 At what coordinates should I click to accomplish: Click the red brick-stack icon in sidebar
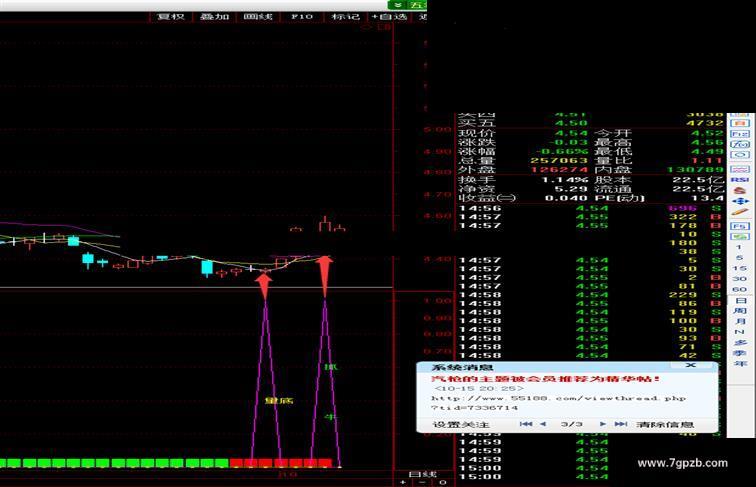pyautogui.click(x=740, y=190)
